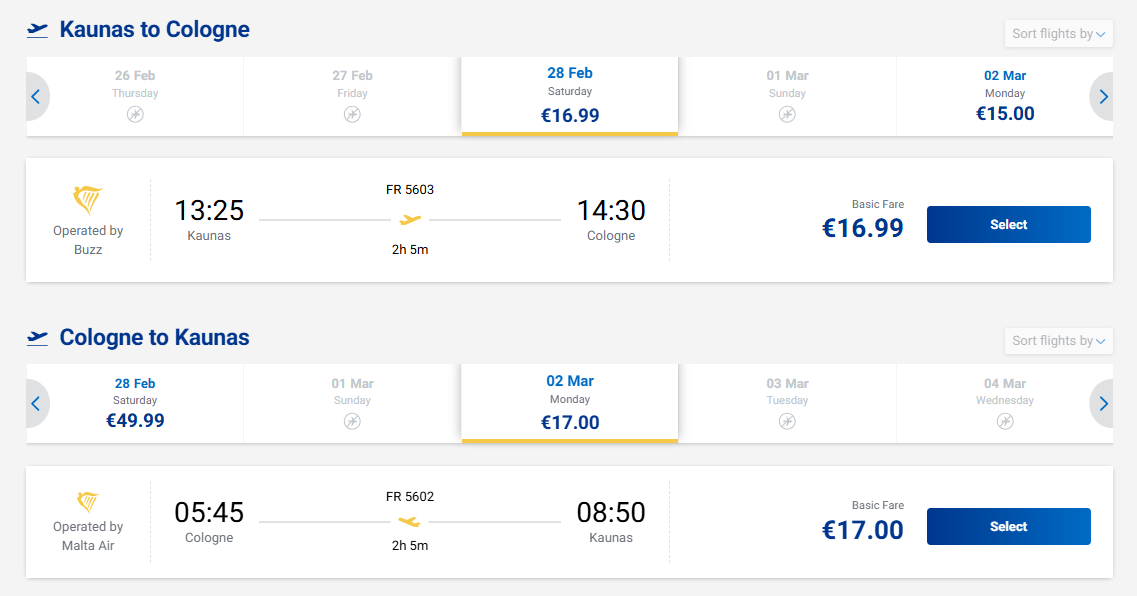Pick 02 Mar Monday €17.00 return tab
The image size is (1137, 596).
pos(570,403)
